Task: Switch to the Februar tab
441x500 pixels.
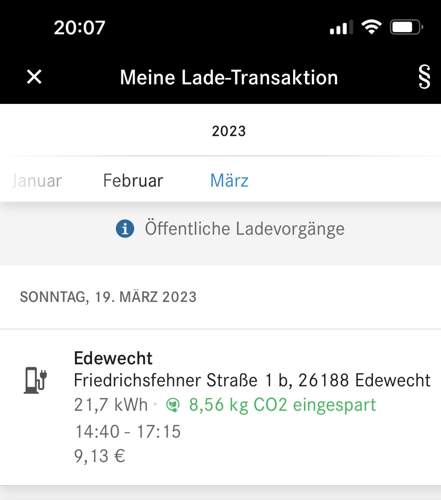Action: click(133, 181)
